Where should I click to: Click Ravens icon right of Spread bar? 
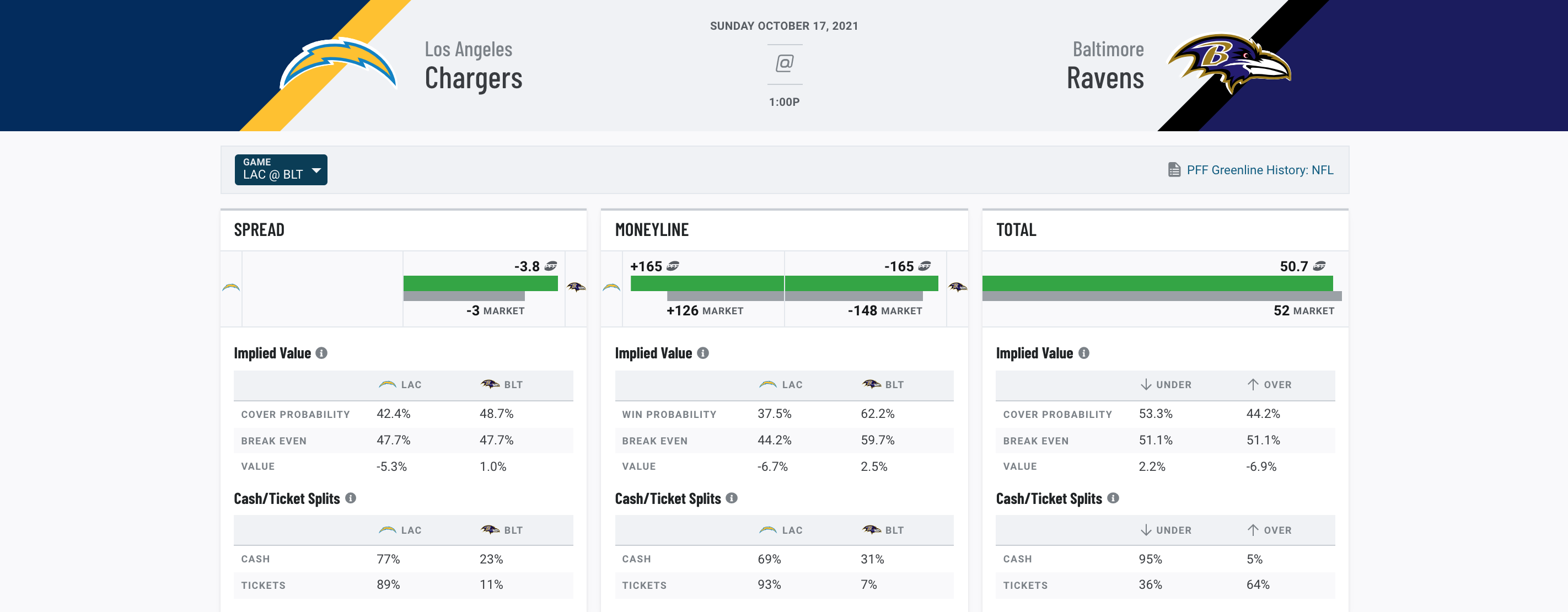(576, 287)
